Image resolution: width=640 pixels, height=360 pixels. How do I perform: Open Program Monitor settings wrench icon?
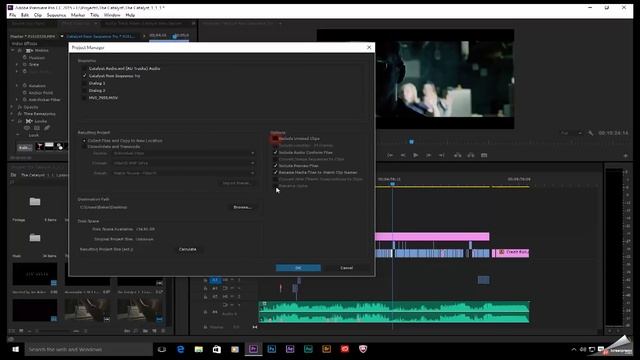pyautogui.click(x=591, y=133)
